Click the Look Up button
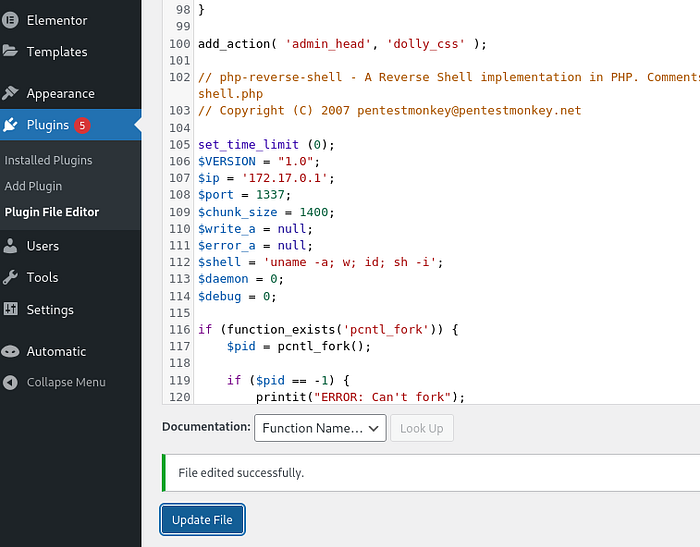Image resolution: width=700 pixels, height=547 pixels. tap(422, 428)
